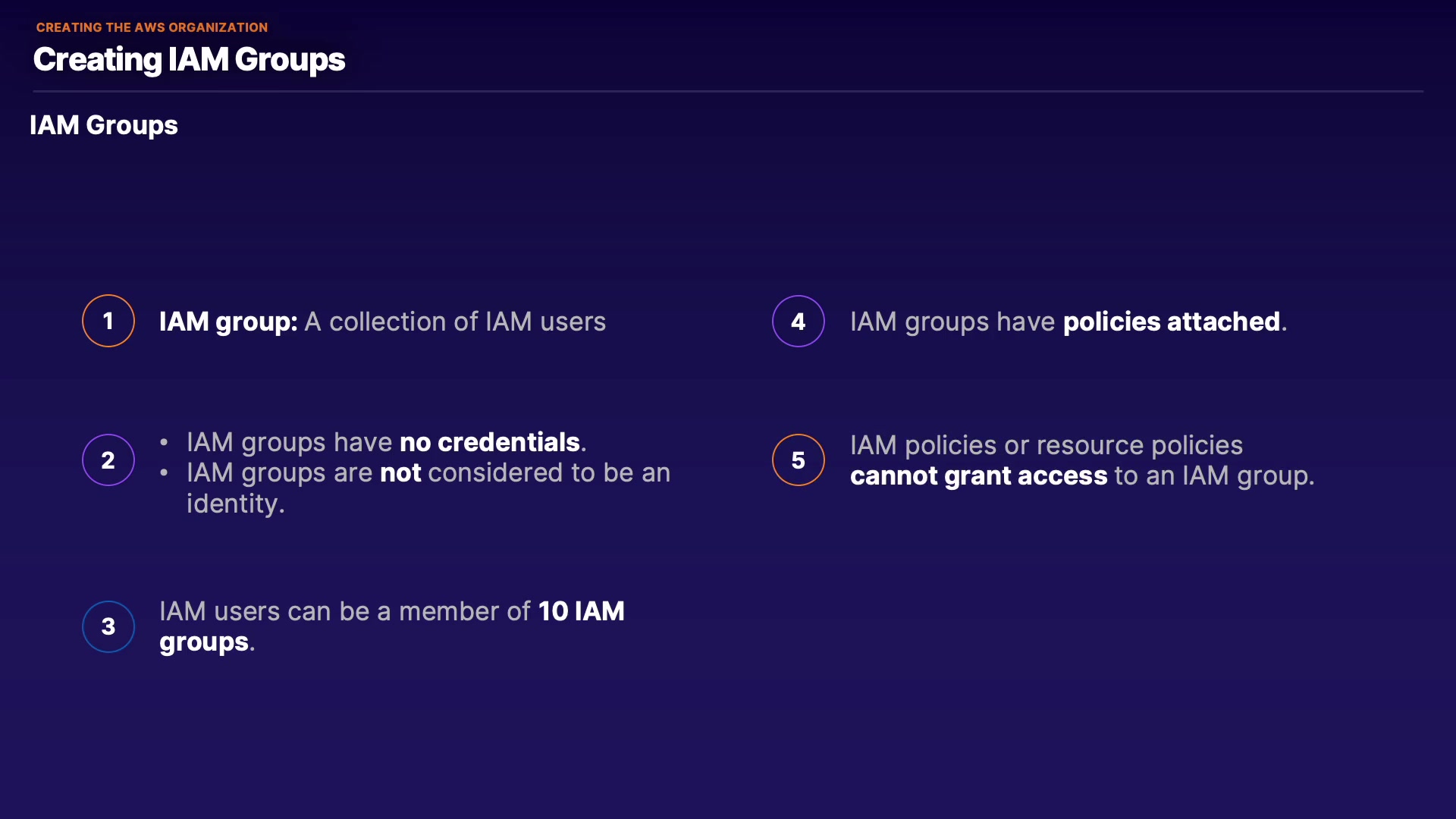Click 'IAM policies or resource policies' line
This screenshot has height=819, width=1456.
pos(1046,445)
